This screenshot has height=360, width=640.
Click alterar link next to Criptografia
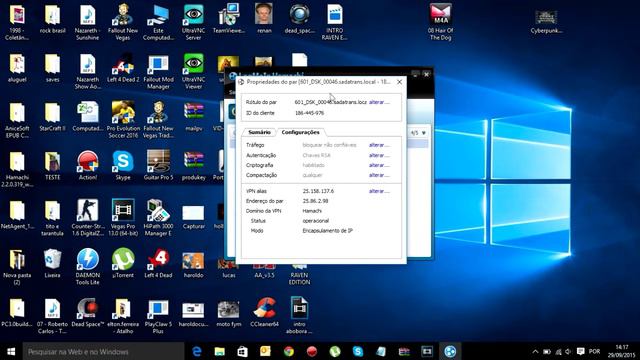(x=379, y=165)
